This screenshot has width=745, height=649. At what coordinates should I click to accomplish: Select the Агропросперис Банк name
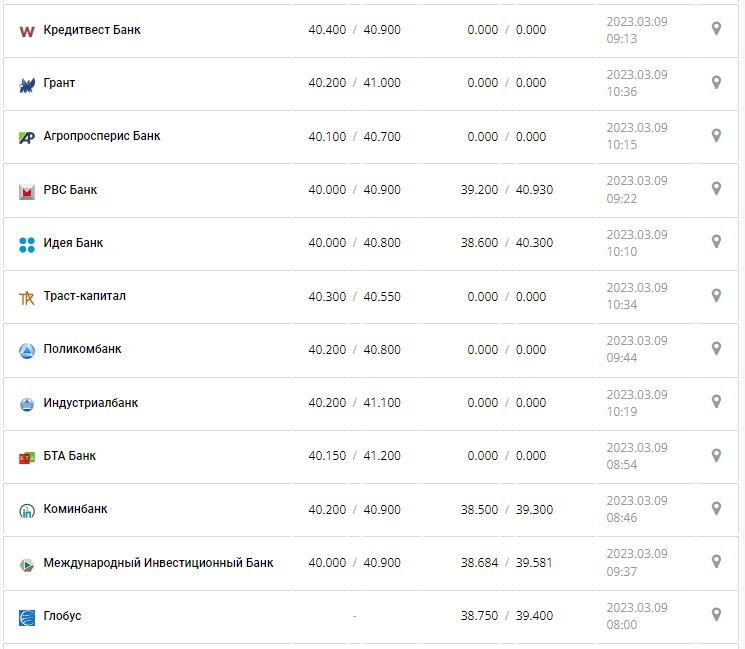102,136
